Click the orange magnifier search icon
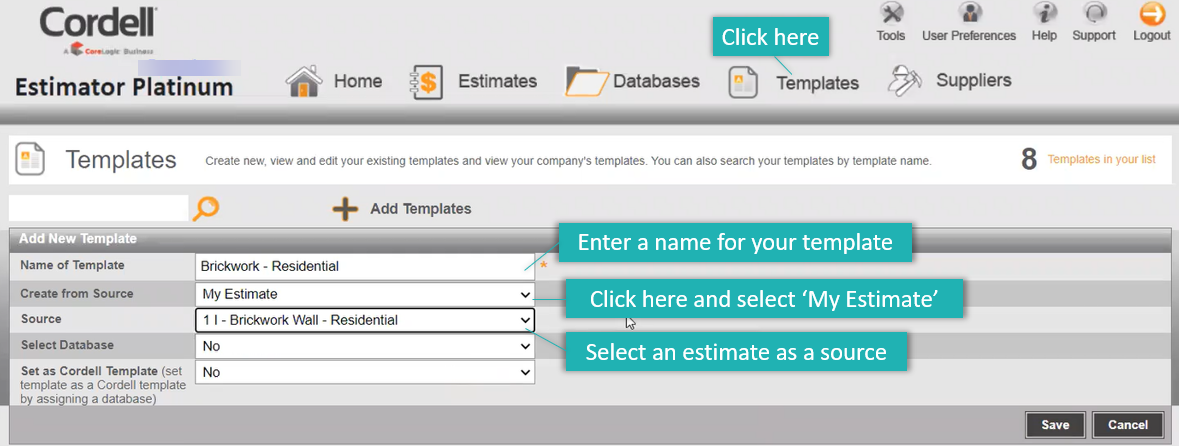Screen dimensions: 1179x446 pyautogui.click(x=205, y=208)
